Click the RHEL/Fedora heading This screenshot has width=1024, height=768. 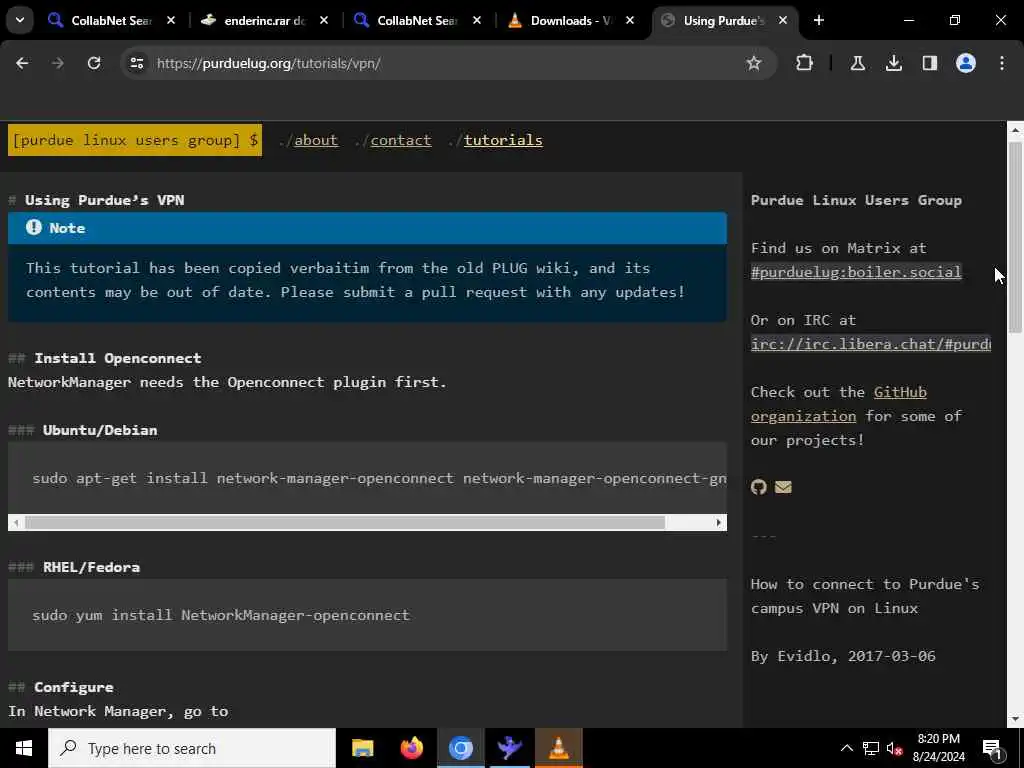pyautogui.click(x=91, y=567)
